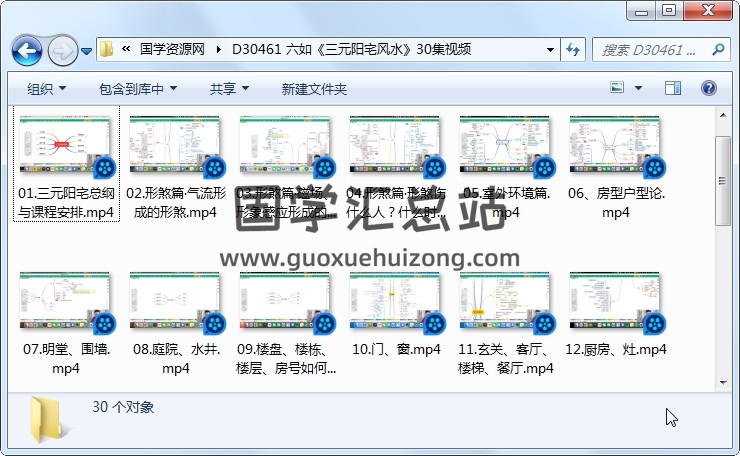
Task: Click the double chevron path overflow button
Action: point(126,48)
